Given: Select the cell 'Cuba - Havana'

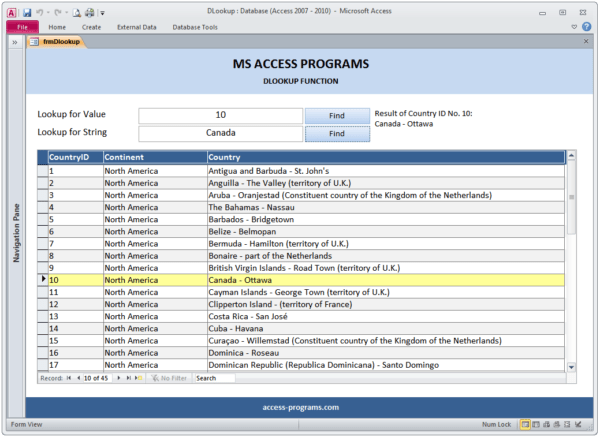Looking at the screenshot, I should pyautogui.click(x=386, y=329).
